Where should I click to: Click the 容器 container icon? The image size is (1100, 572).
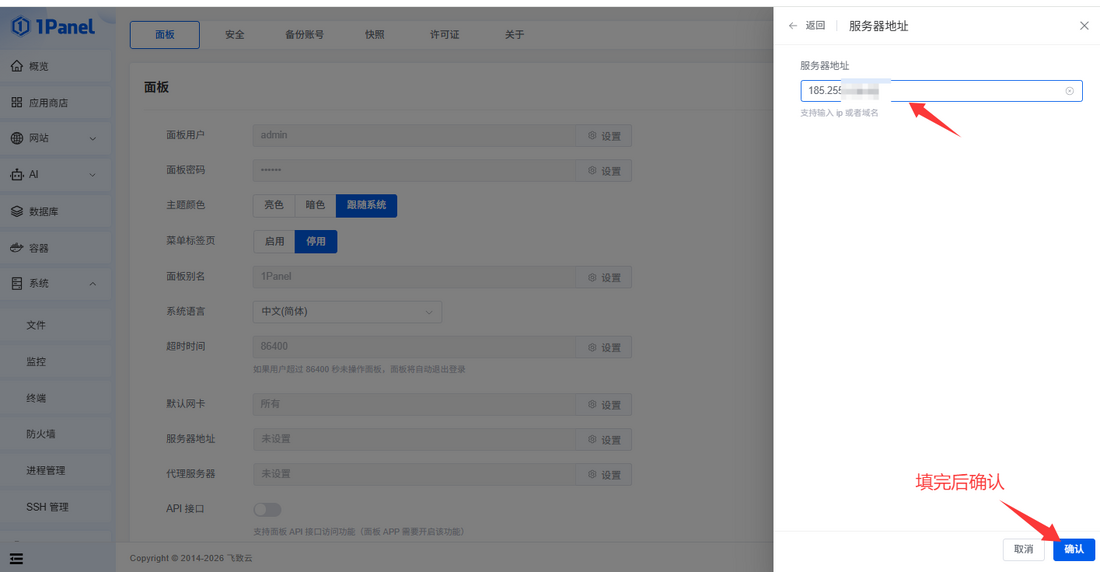(17, 247)
